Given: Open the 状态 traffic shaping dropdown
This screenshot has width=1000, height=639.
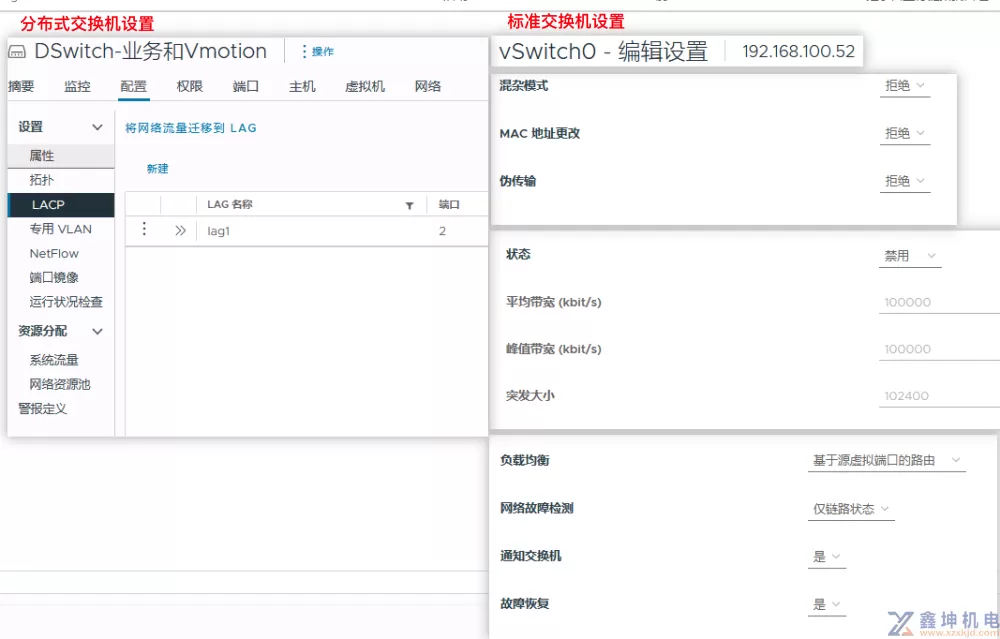Looking at the screenshot, I should (910, 256).
